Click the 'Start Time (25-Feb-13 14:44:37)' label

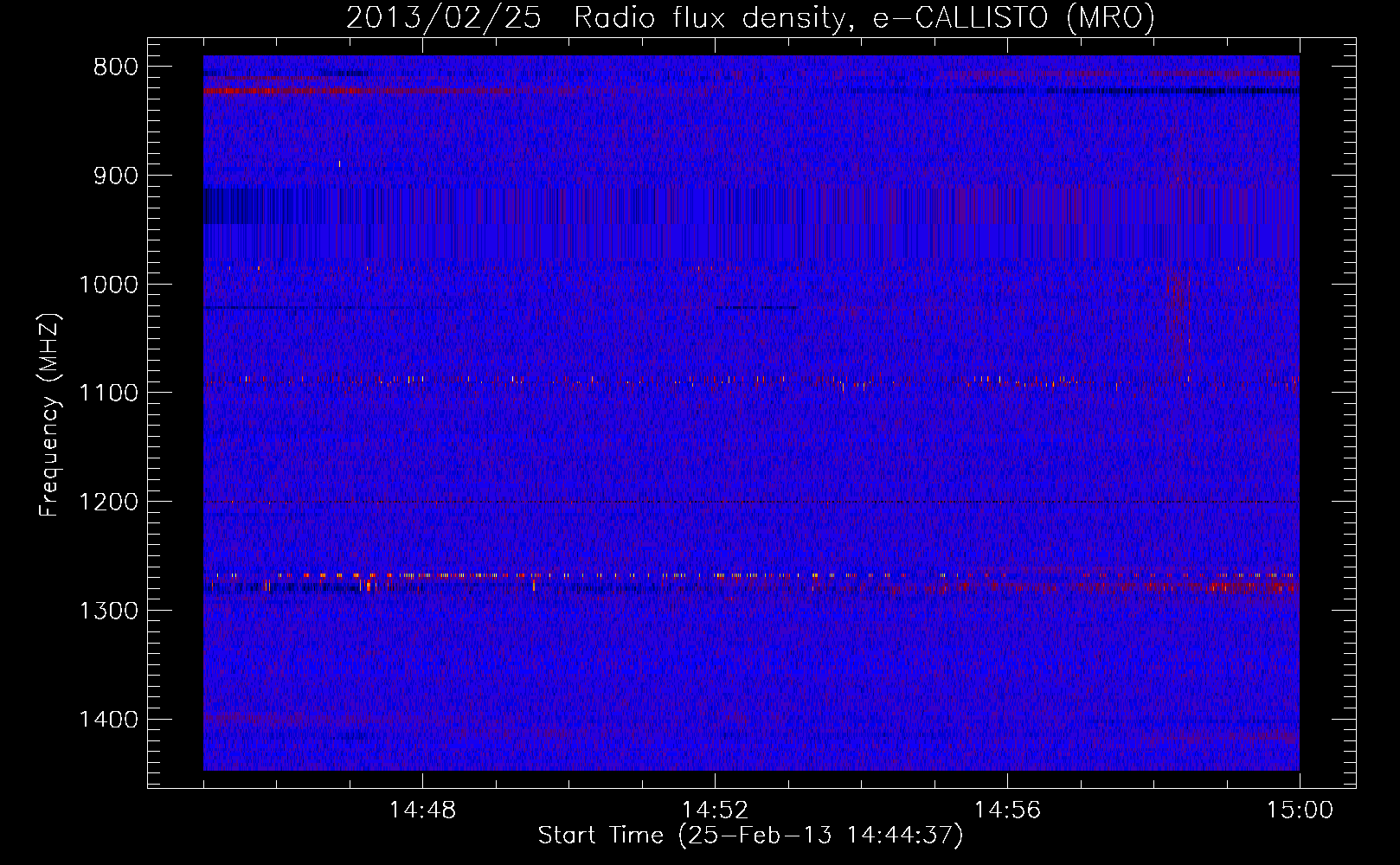point(750,836)
